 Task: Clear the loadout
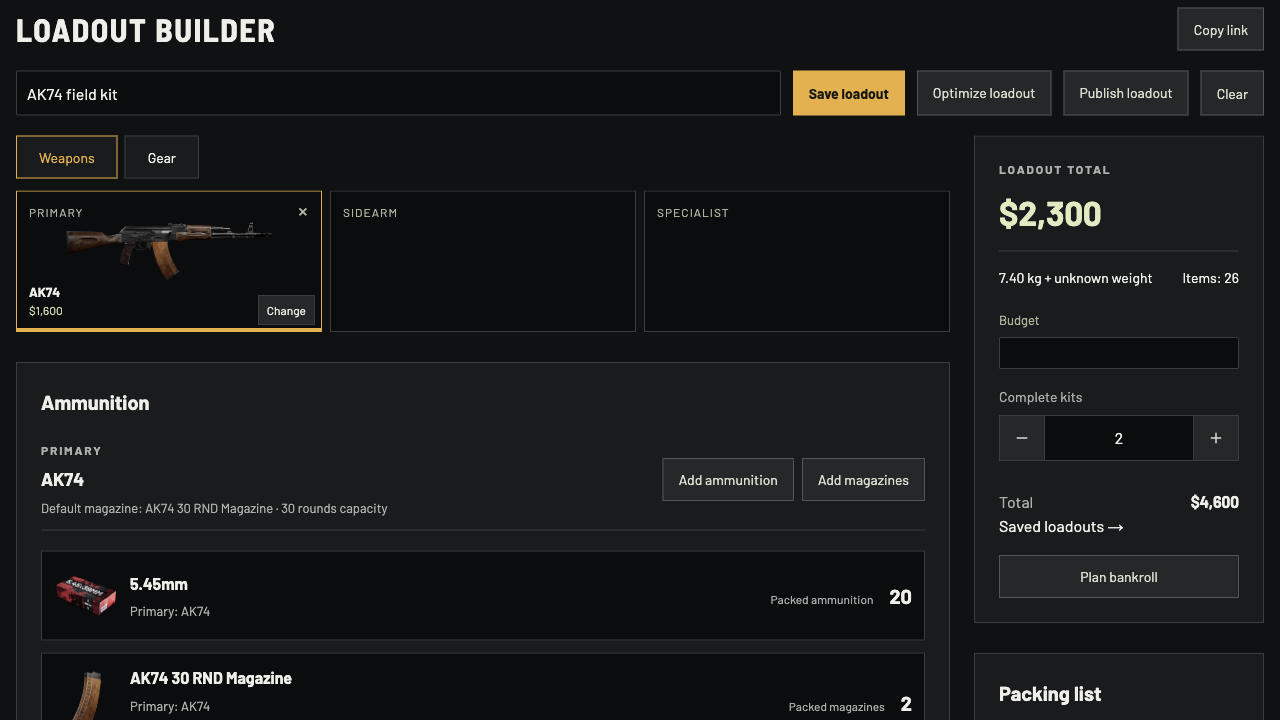[1232, 93]
